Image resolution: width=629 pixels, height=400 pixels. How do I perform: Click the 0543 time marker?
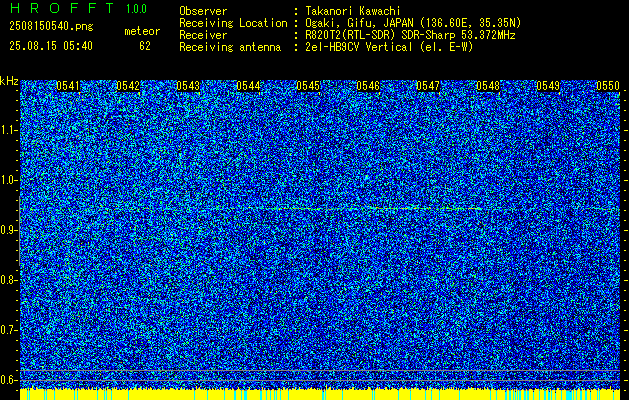[188, 86]
